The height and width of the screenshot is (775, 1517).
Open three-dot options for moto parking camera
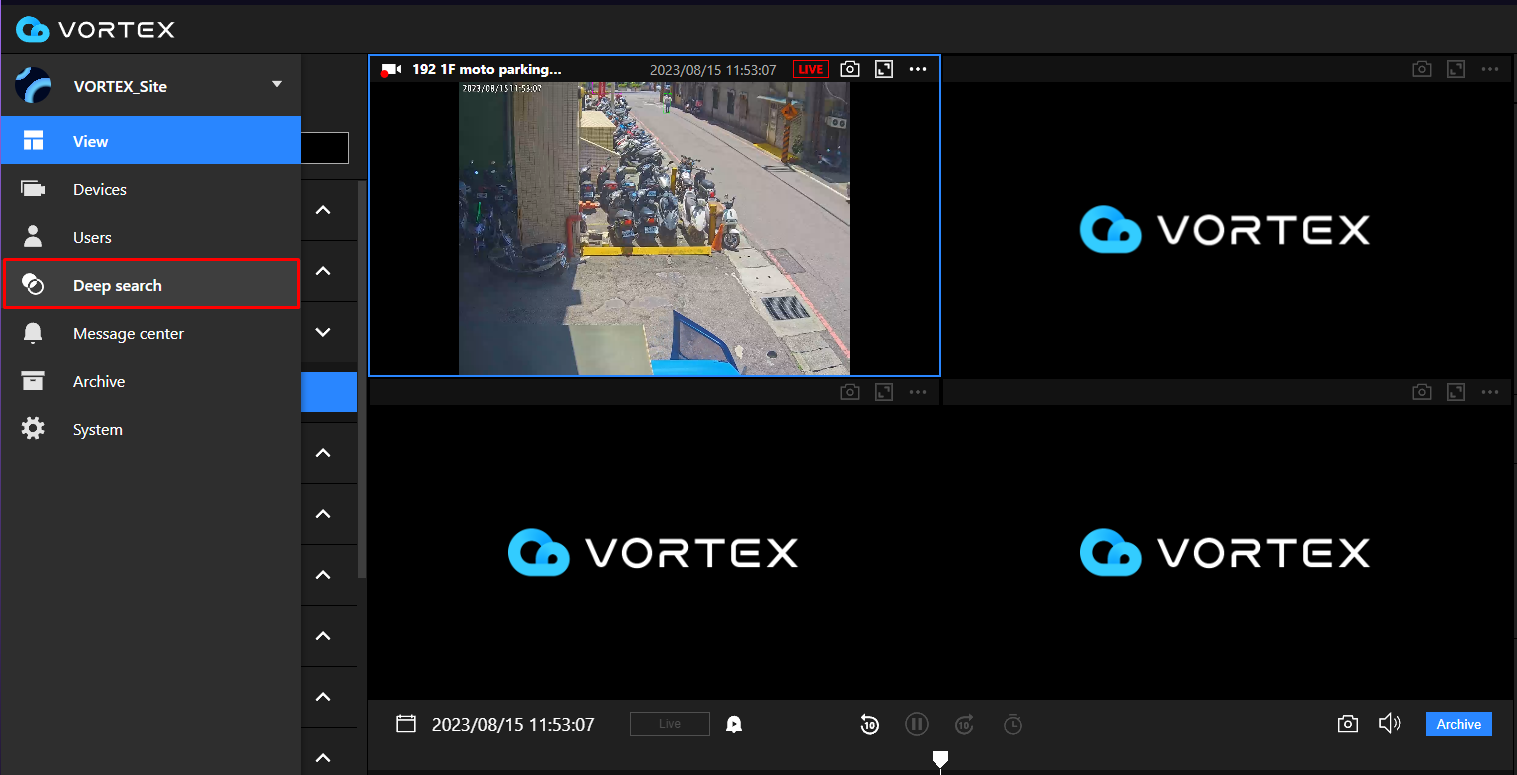(x=918, y=69)
